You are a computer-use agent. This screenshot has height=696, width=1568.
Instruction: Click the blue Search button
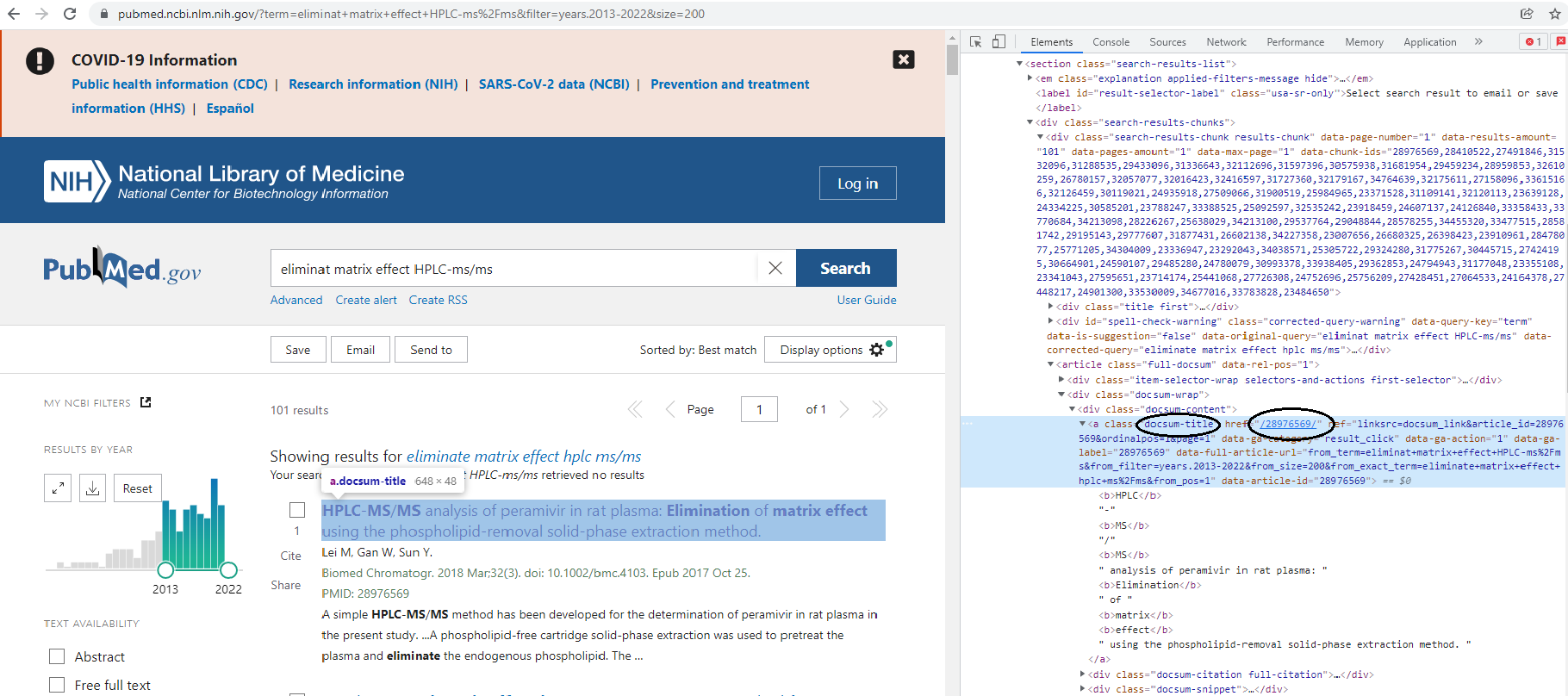(x=846, y=268)
